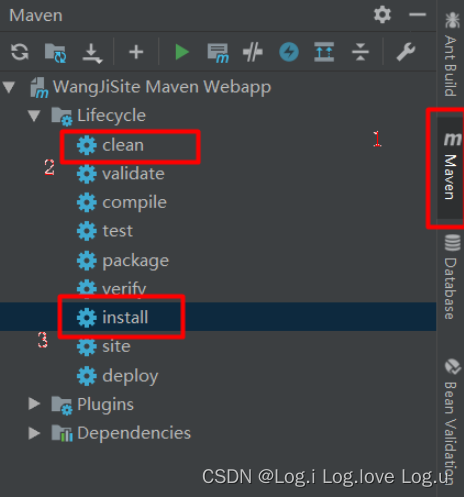The height and width of the screenshot is (497, 464).
Task: Select the compile lifecycle goal
Action: 134,203
